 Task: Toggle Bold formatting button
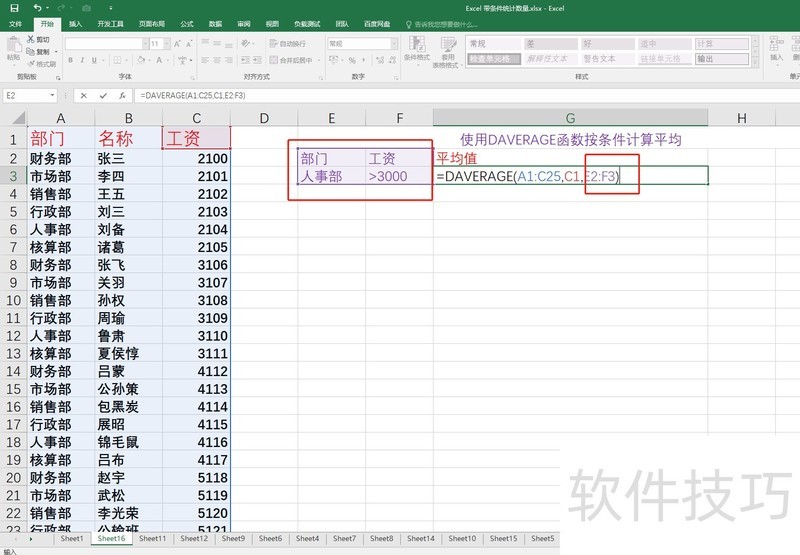point(71,60)
